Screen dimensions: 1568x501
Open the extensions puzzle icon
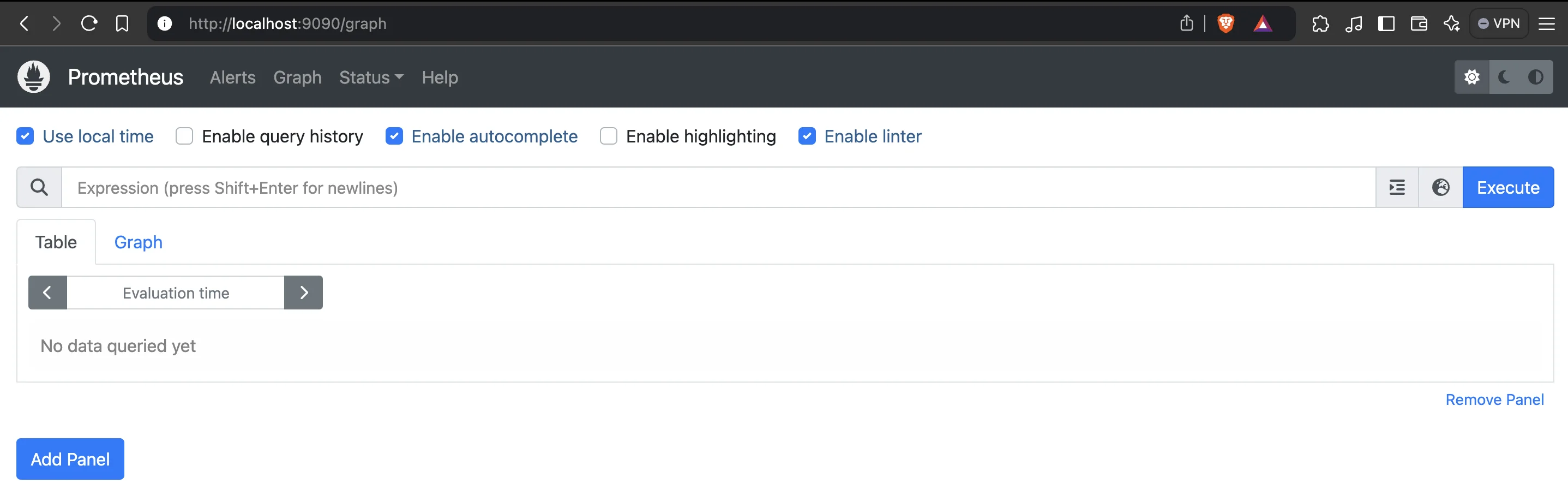point(1320,24)
